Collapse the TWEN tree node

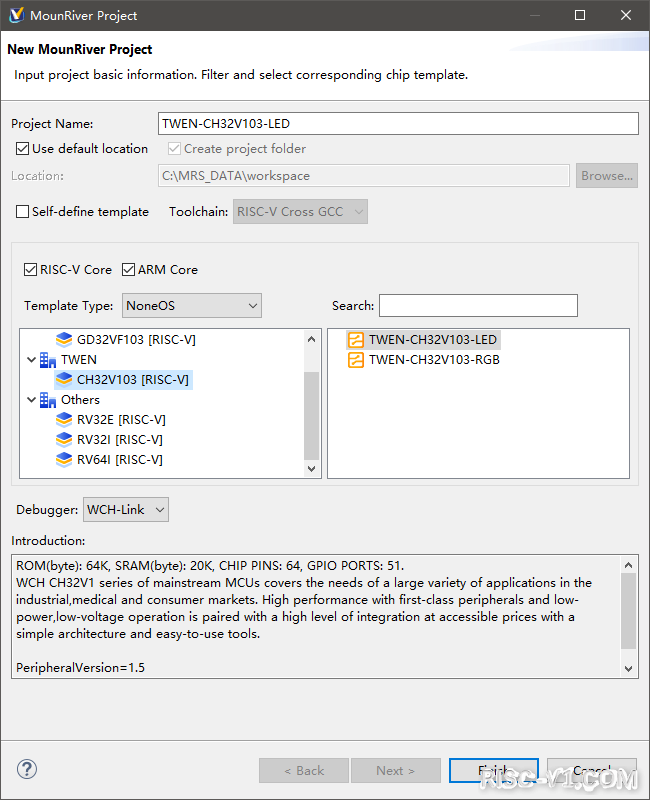[x=31, y=360]
